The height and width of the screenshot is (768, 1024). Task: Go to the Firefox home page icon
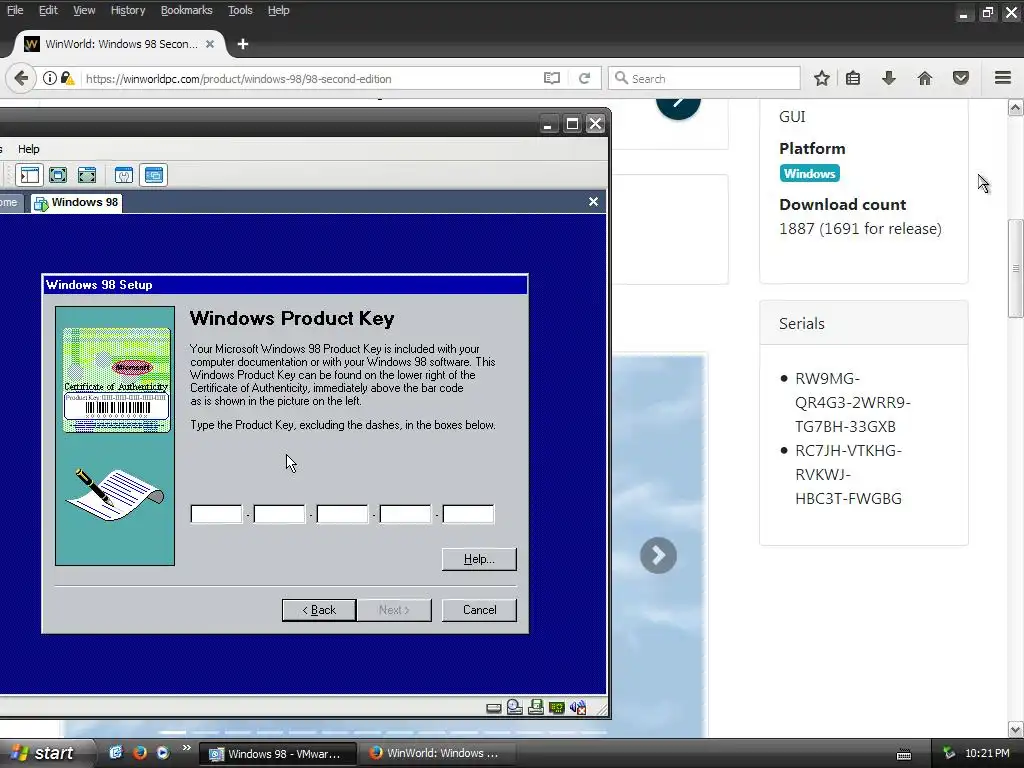tap(925, 78)
